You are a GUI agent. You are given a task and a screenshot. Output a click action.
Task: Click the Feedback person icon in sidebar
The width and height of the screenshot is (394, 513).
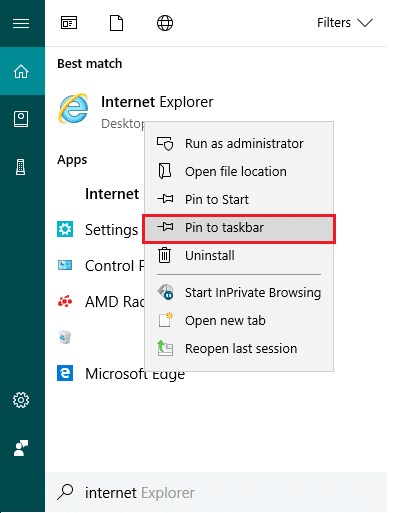point(21,448)
